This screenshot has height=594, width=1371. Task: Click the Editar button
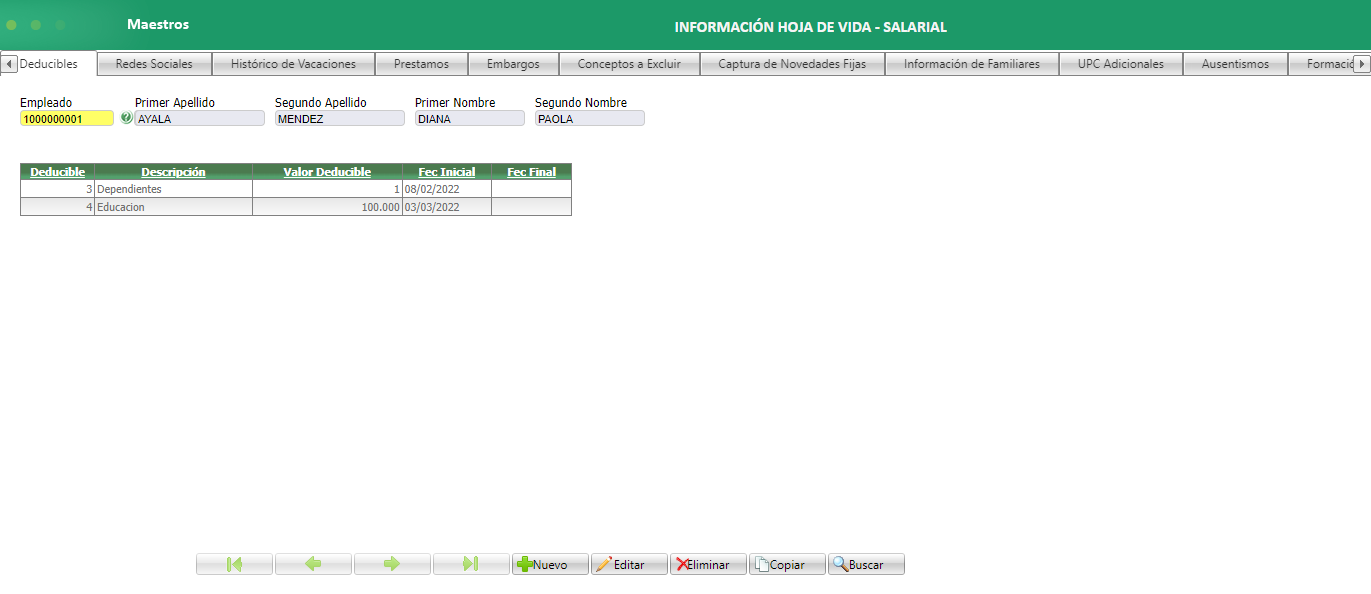[x=629, y=564]
